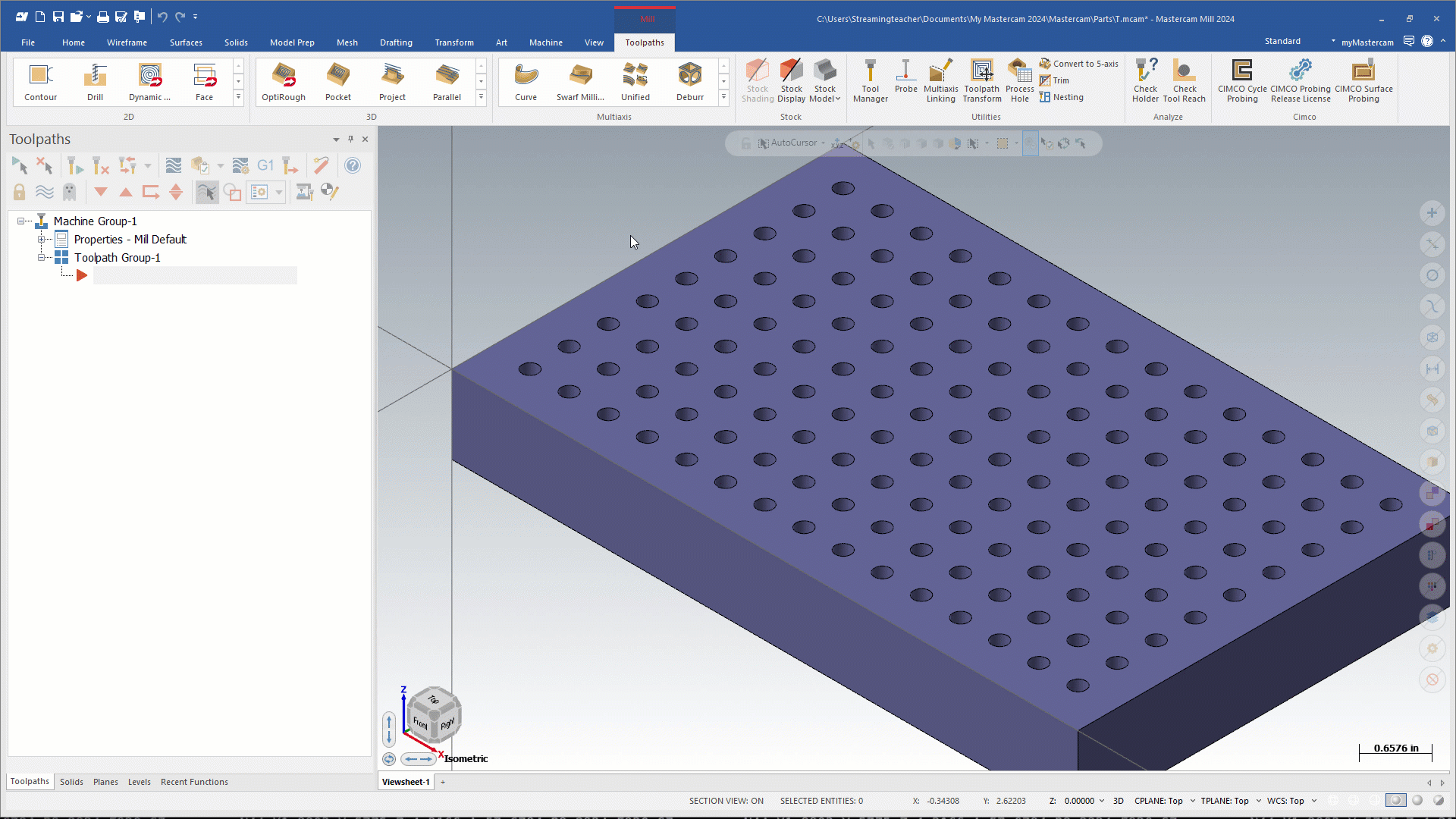Toggle SECTION VIEW status
The width and height of the screenshot is (1456, 819).
(x=726, y=801)
